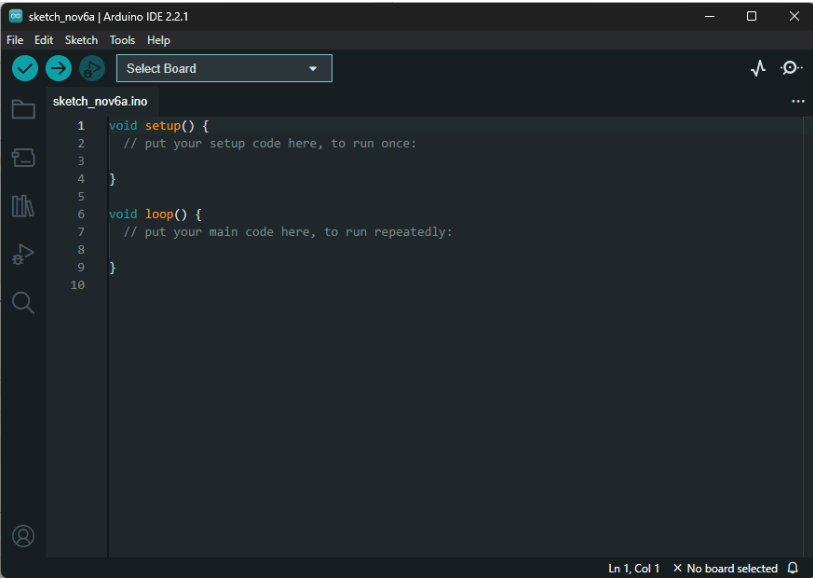
Task: Open the Boards Manager sidebar panel
Action: (23, 157)
